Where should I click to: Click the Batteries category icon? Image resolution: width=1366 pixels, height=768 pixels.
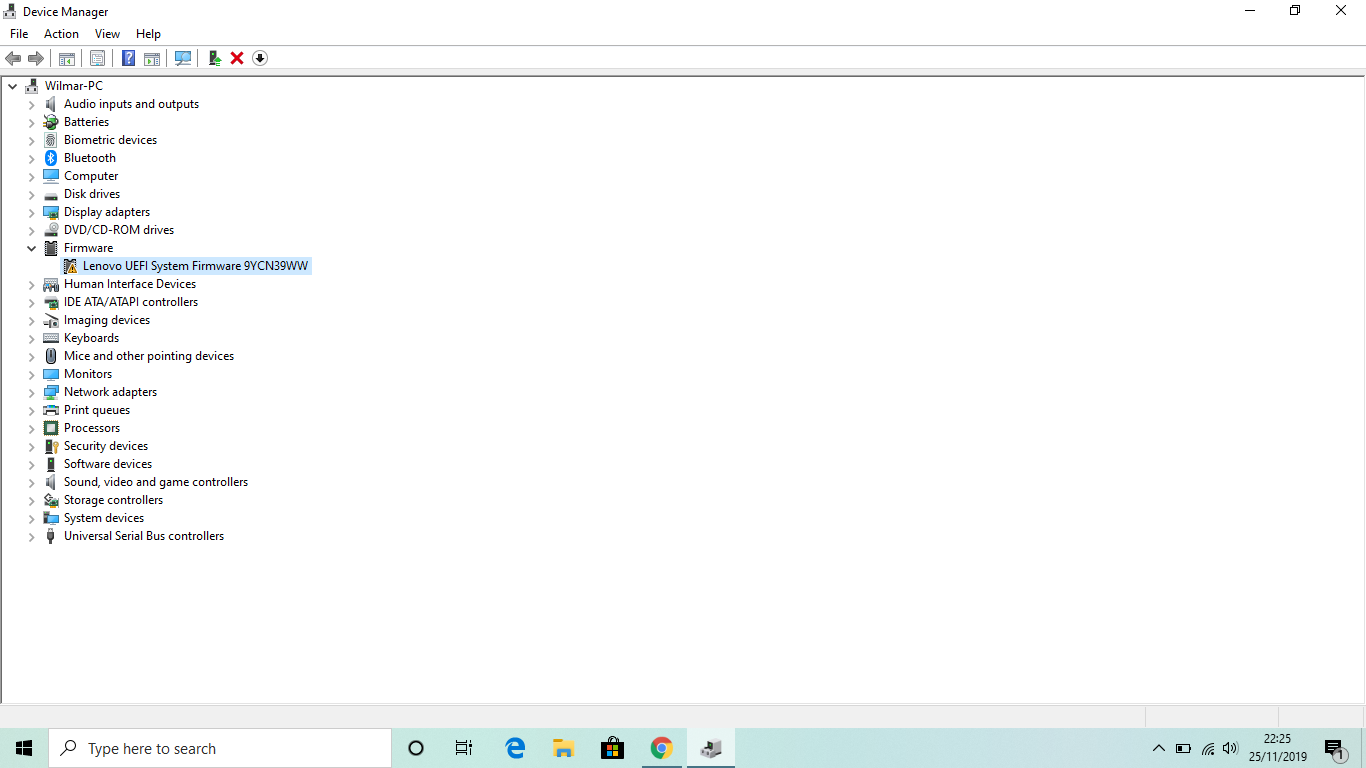(x=51, y=122)
